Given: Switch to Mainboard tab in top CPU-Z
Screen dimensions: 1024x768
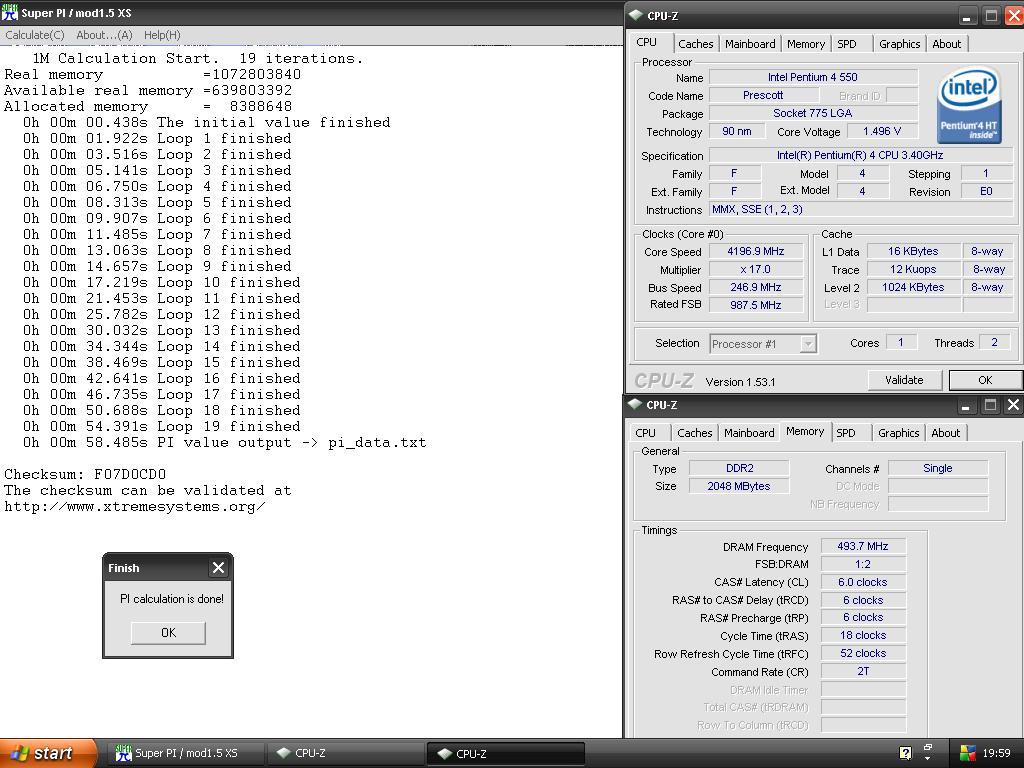Looking at the screenshot, I should [x=750, y=44].
